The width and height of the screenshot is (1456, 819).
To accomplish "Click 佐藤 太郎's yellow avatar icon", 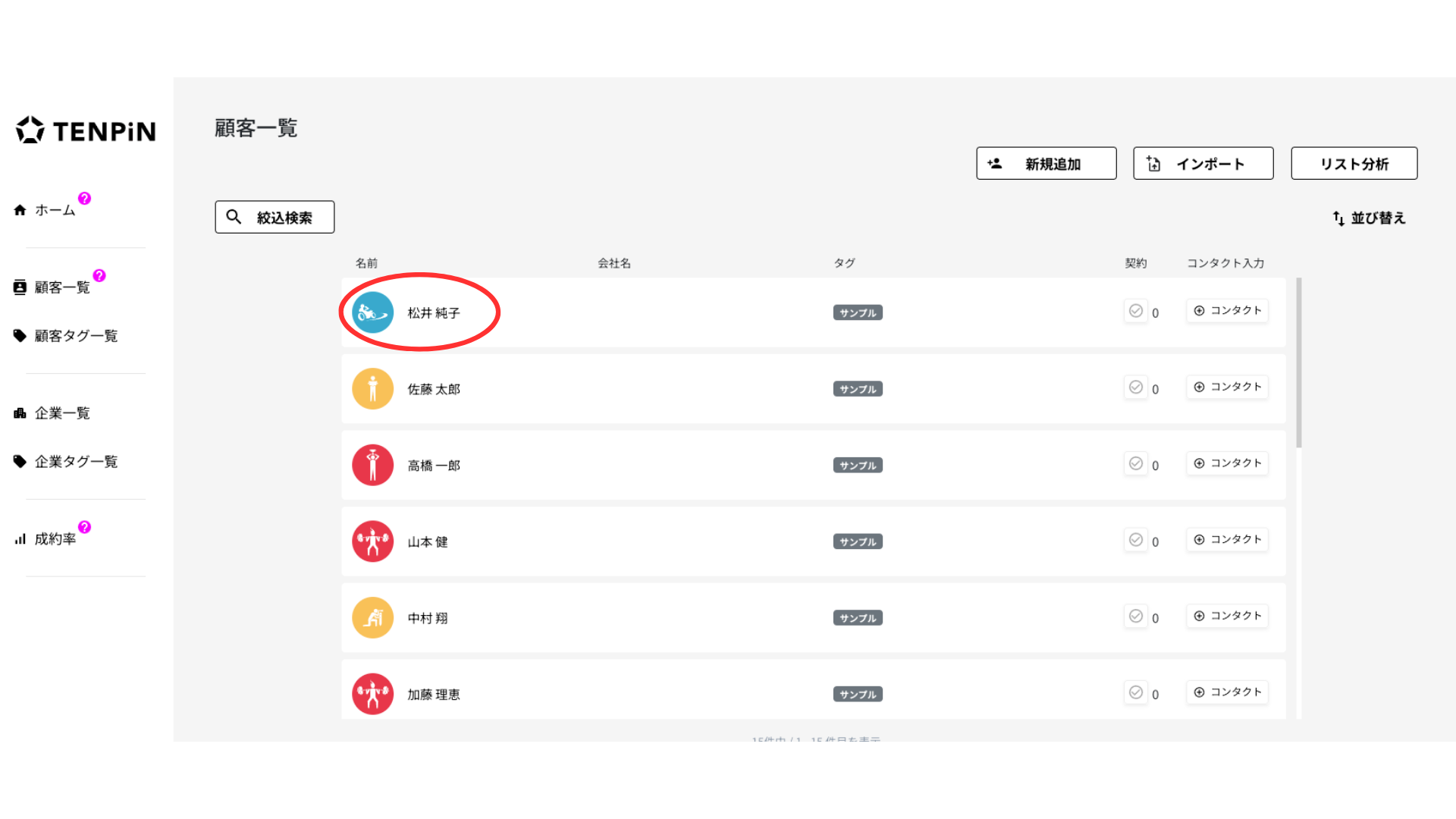I will 372,389.
